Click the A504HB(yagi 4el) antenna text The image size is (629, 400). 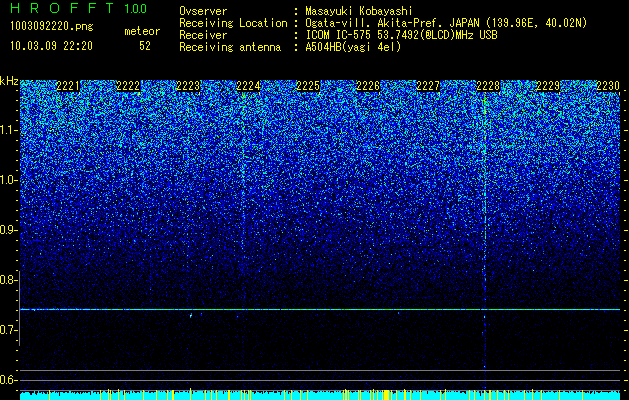click(x=353, y=47)
